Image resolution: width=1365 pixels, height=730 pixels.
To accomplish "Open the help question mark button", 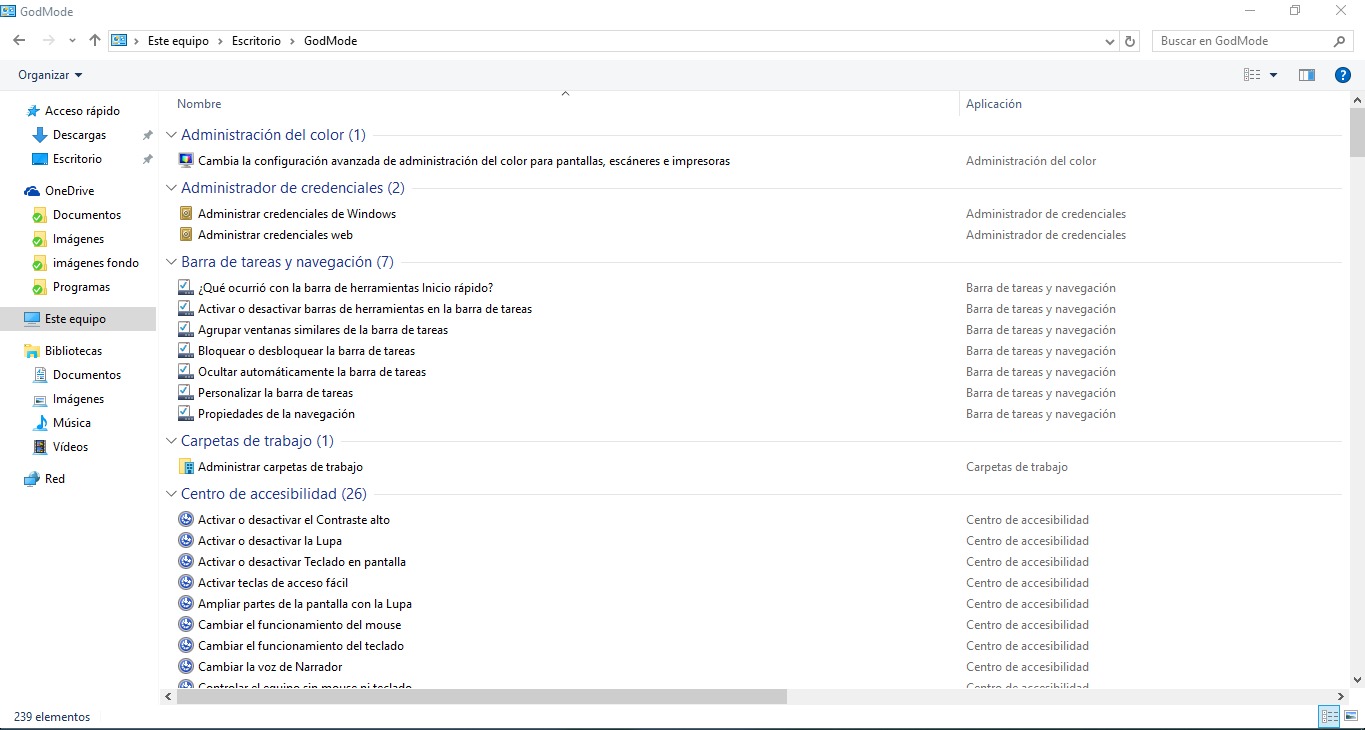I will (1343, 75).
